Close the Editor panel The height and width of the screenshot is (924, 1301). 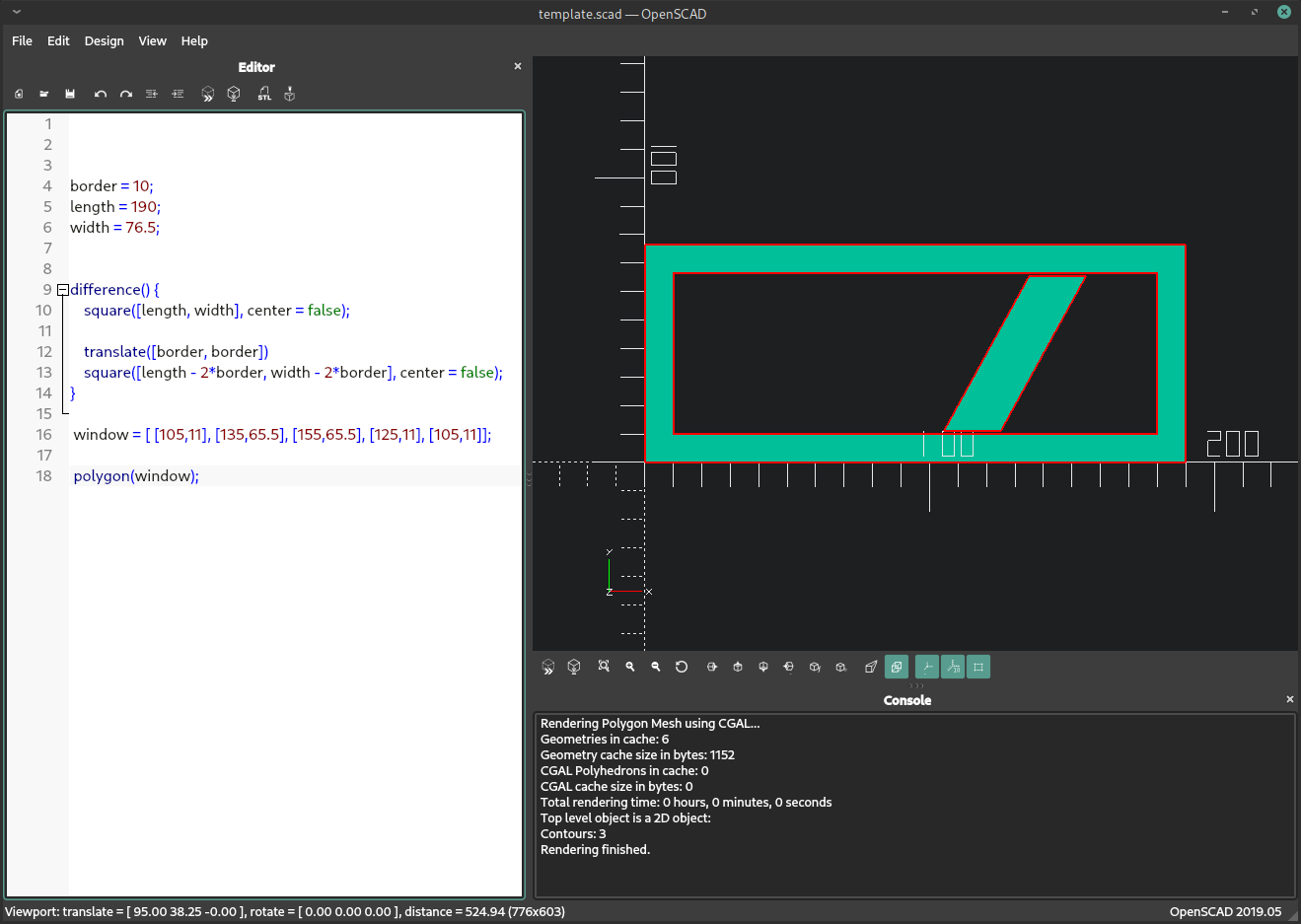tap(518, 66)
